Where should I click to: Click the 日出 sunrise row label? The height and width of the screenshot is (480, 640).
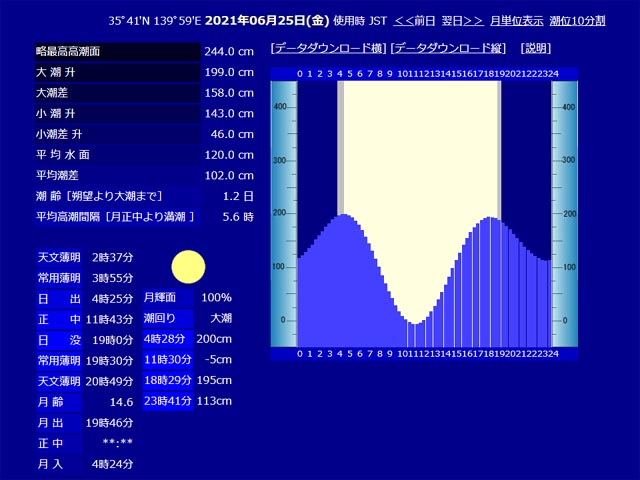[x=59, y=299]
